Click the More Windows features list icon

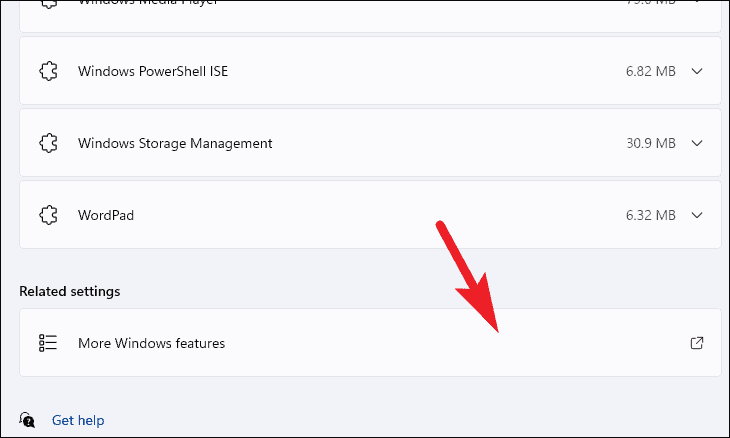point(48,343)
